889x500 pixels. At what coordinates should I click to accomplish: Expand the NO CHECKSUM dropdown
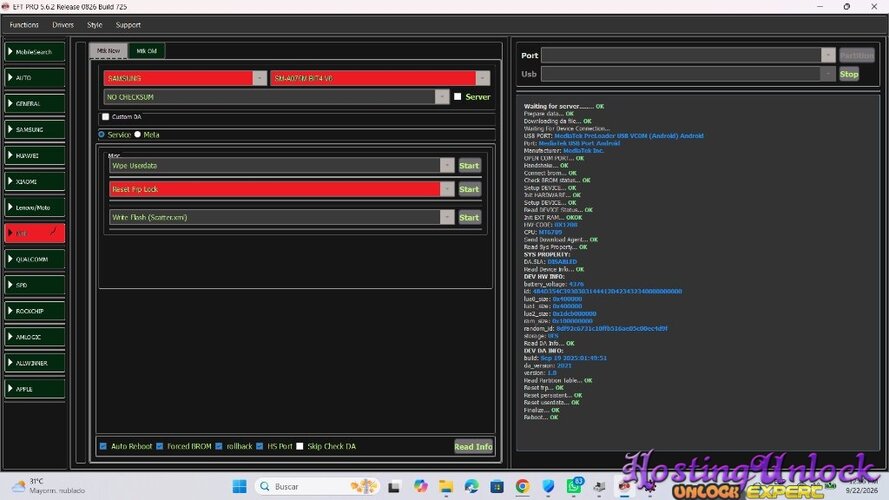pyautogui.click(x=442, y=97)
